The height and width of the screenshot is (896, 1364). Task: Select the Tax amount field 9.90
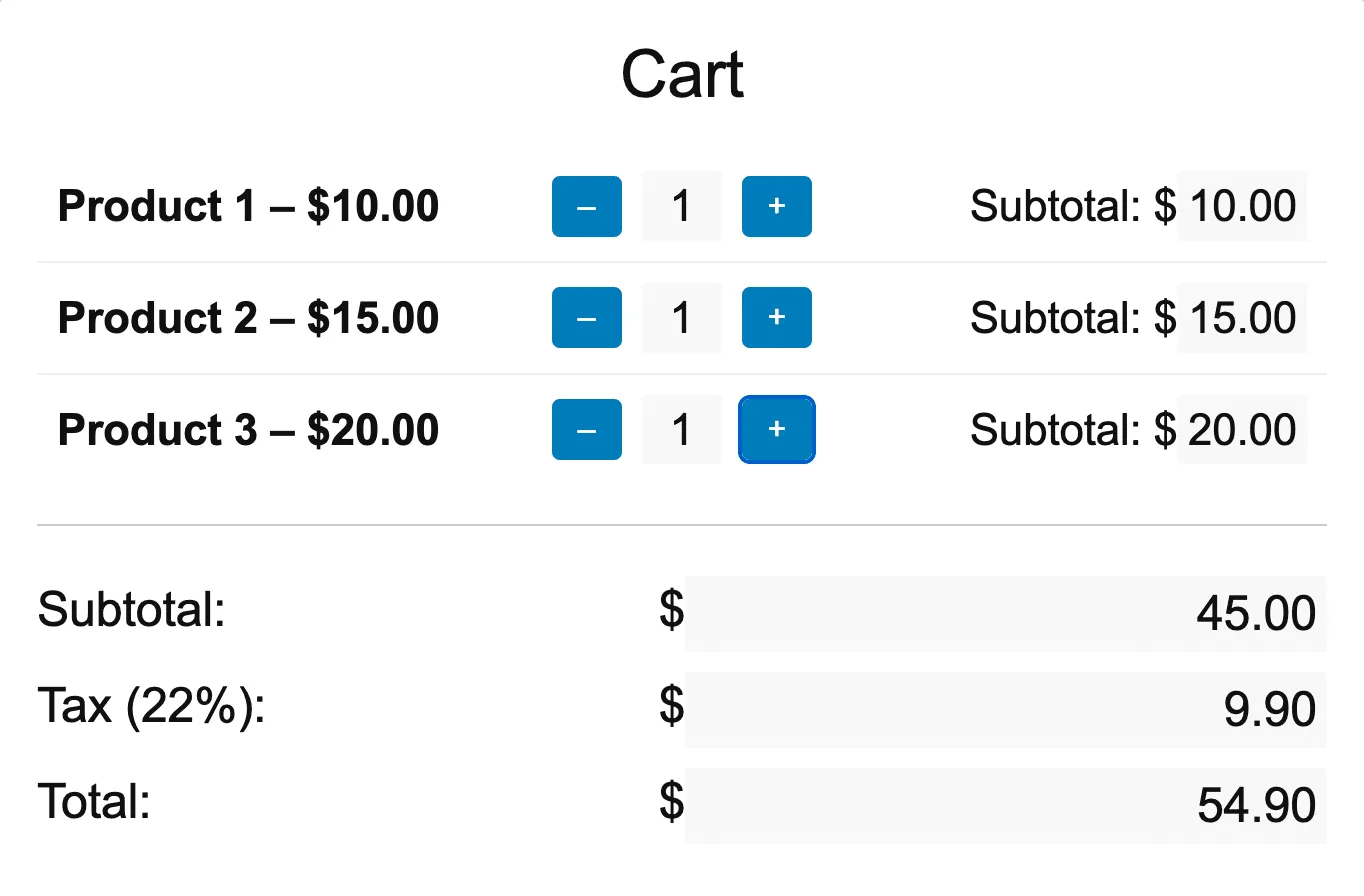pyautogui.click(x=1005, y=709)
